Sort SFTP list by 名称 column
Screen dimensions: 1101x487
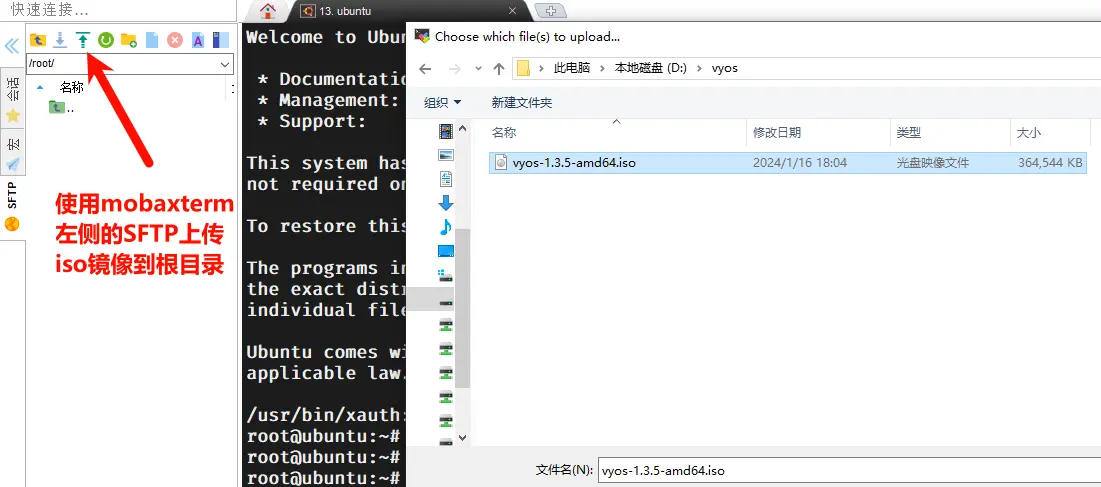[72, 87]
